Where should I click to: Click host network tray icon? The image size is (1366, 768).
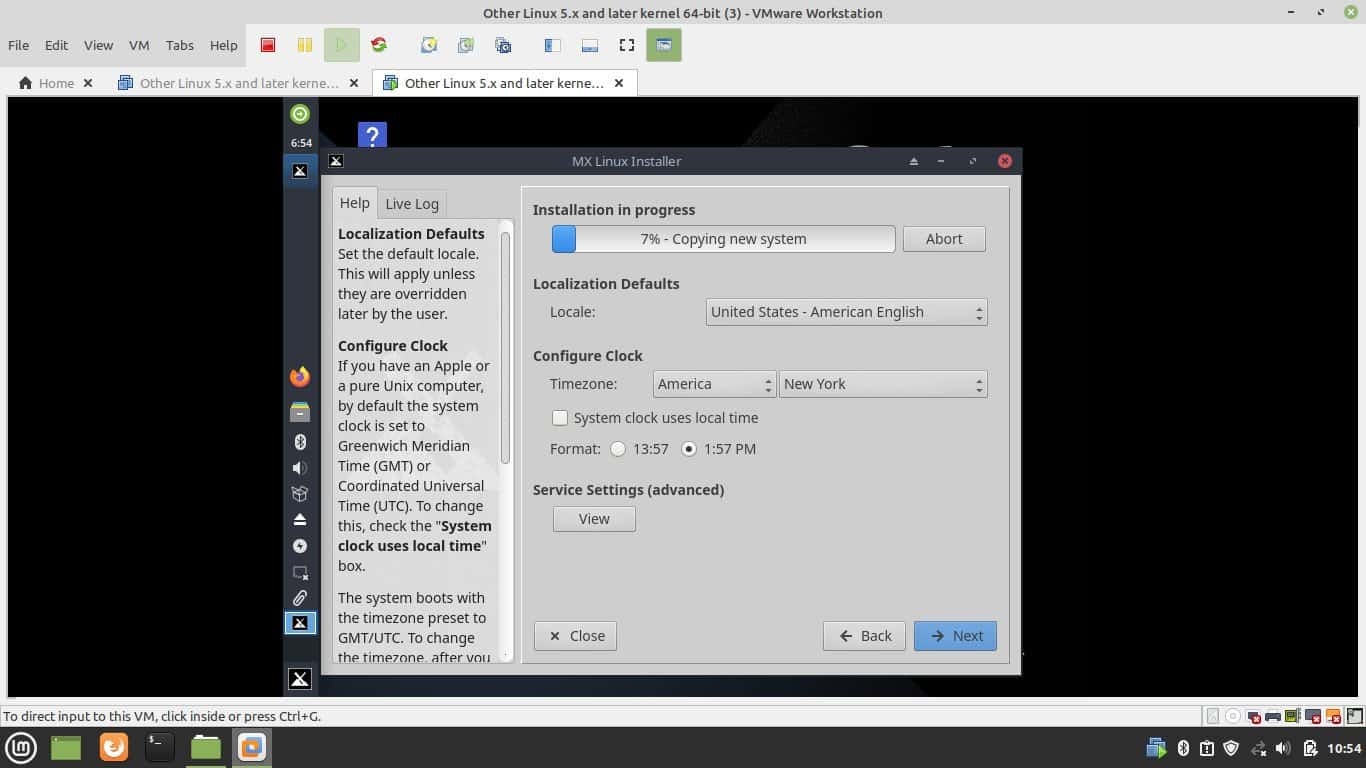(1258, 748)
